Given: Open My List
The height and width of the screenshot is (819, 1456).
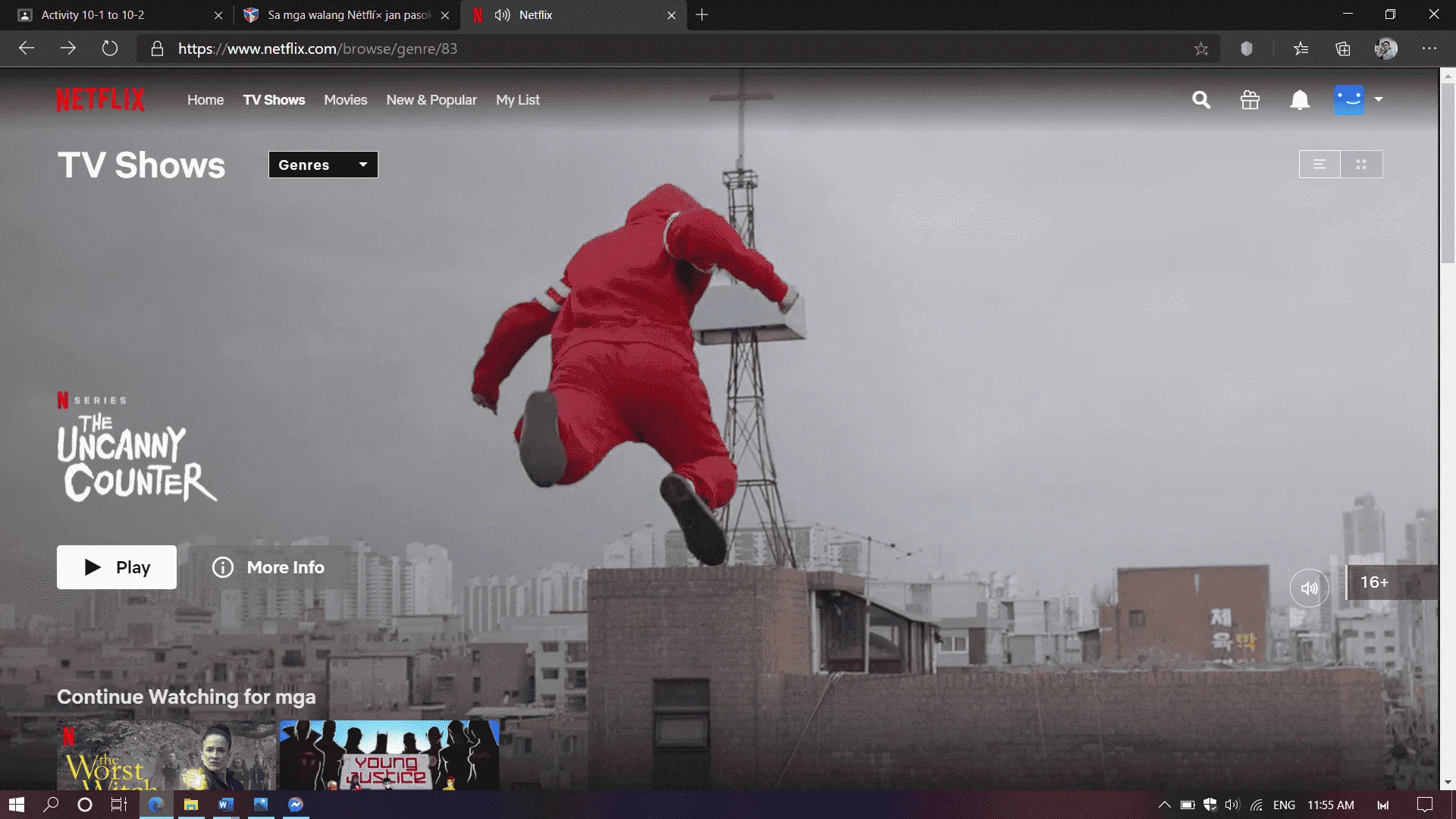Looking at the screenshot, I should [x=518, y=100].
